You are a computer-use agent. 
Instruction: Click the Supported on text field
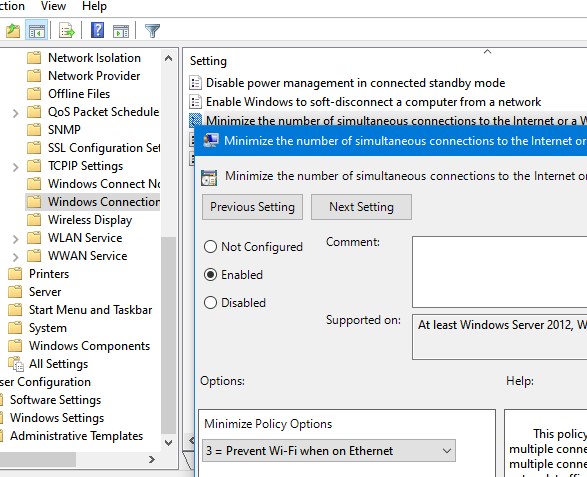(499, 337)
